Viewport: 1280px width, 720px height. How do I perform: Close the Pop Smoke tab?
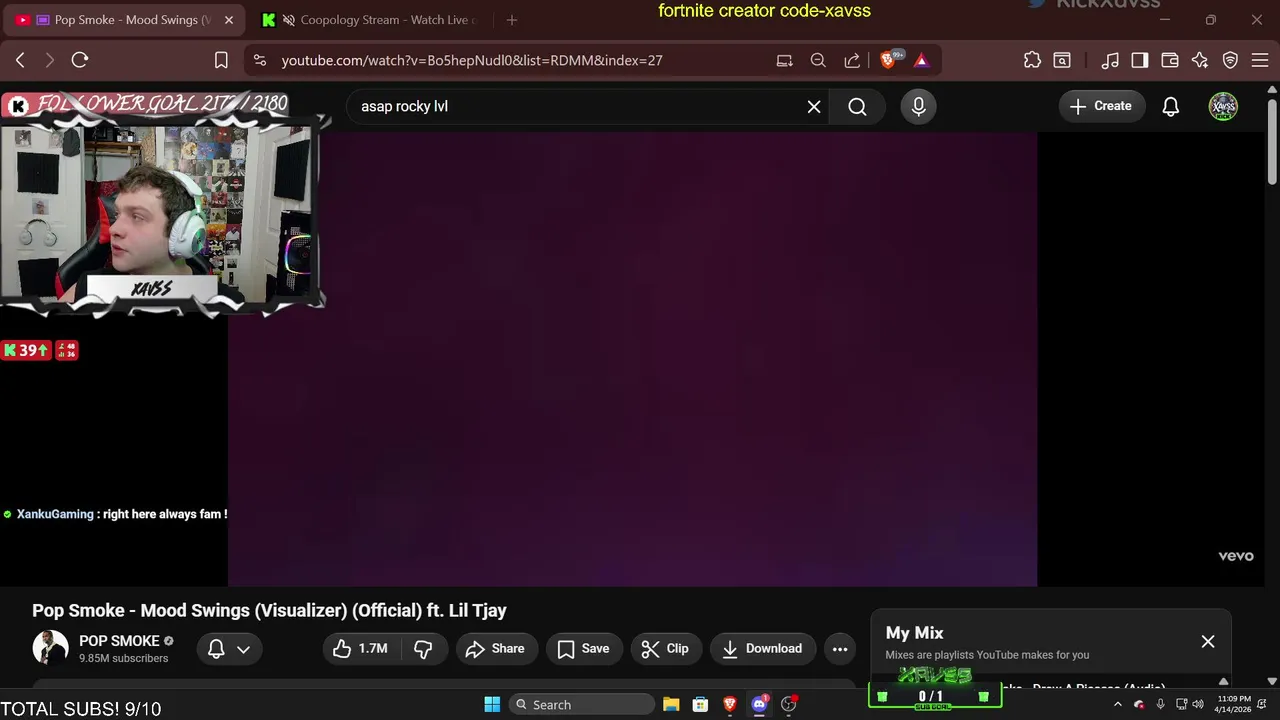click(x=229, y=20)
